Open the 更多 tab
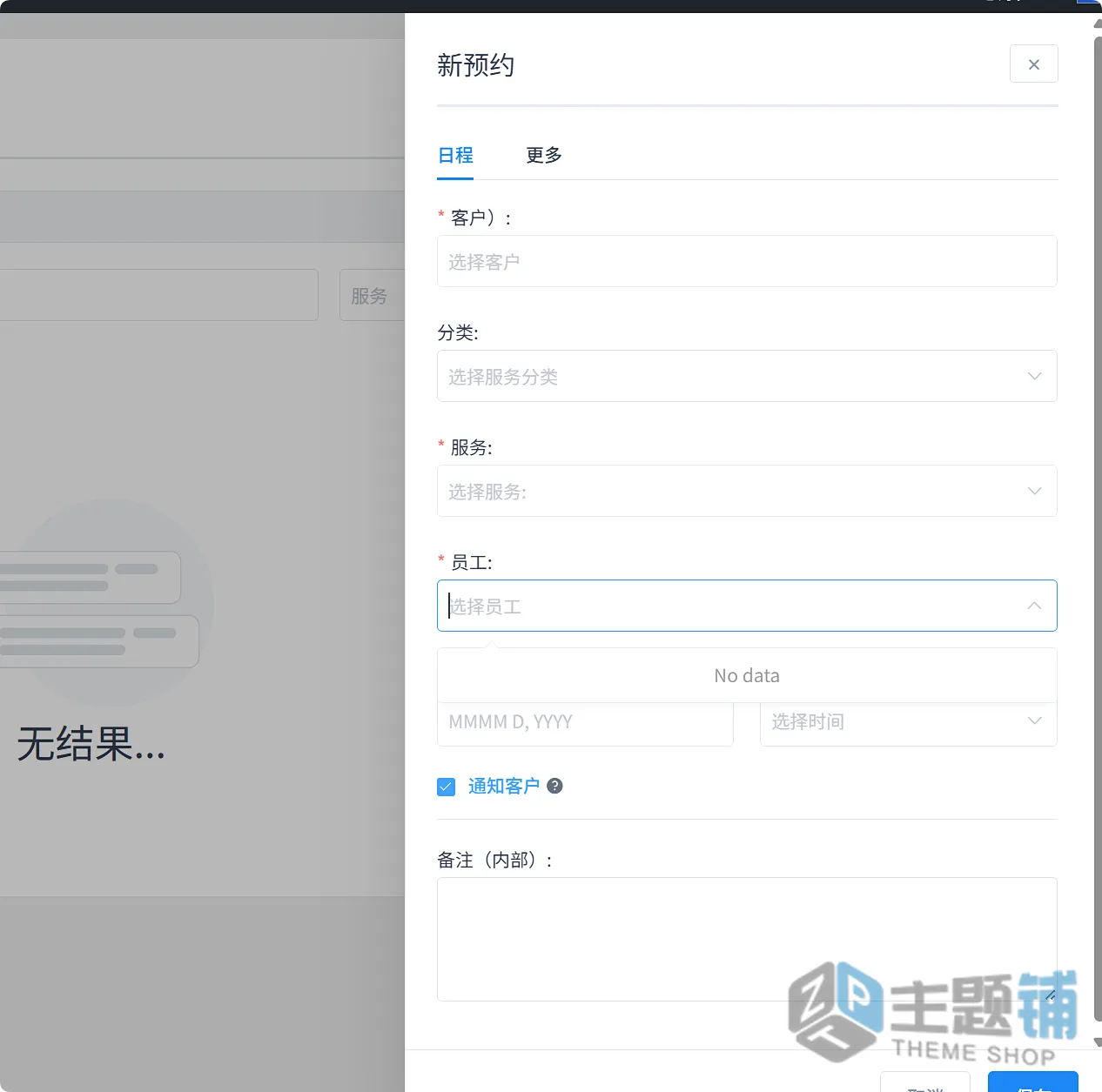This screenshot has height=1092, width=1102. tap(544, 156)
